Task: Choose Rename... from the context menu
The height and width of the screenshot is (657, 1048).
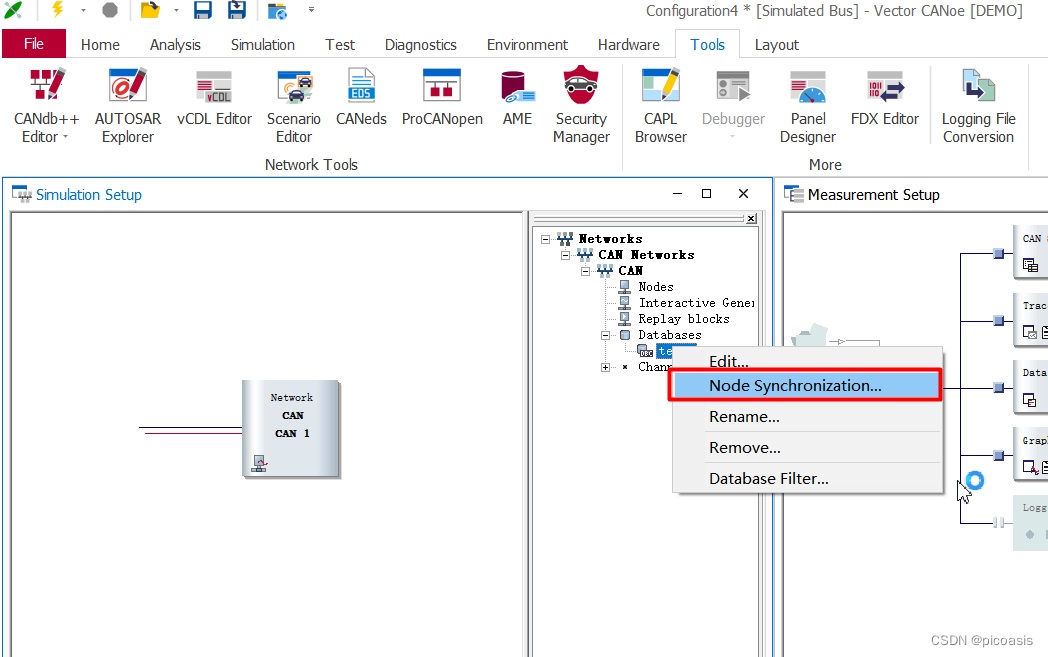Action: coord(807,417)
